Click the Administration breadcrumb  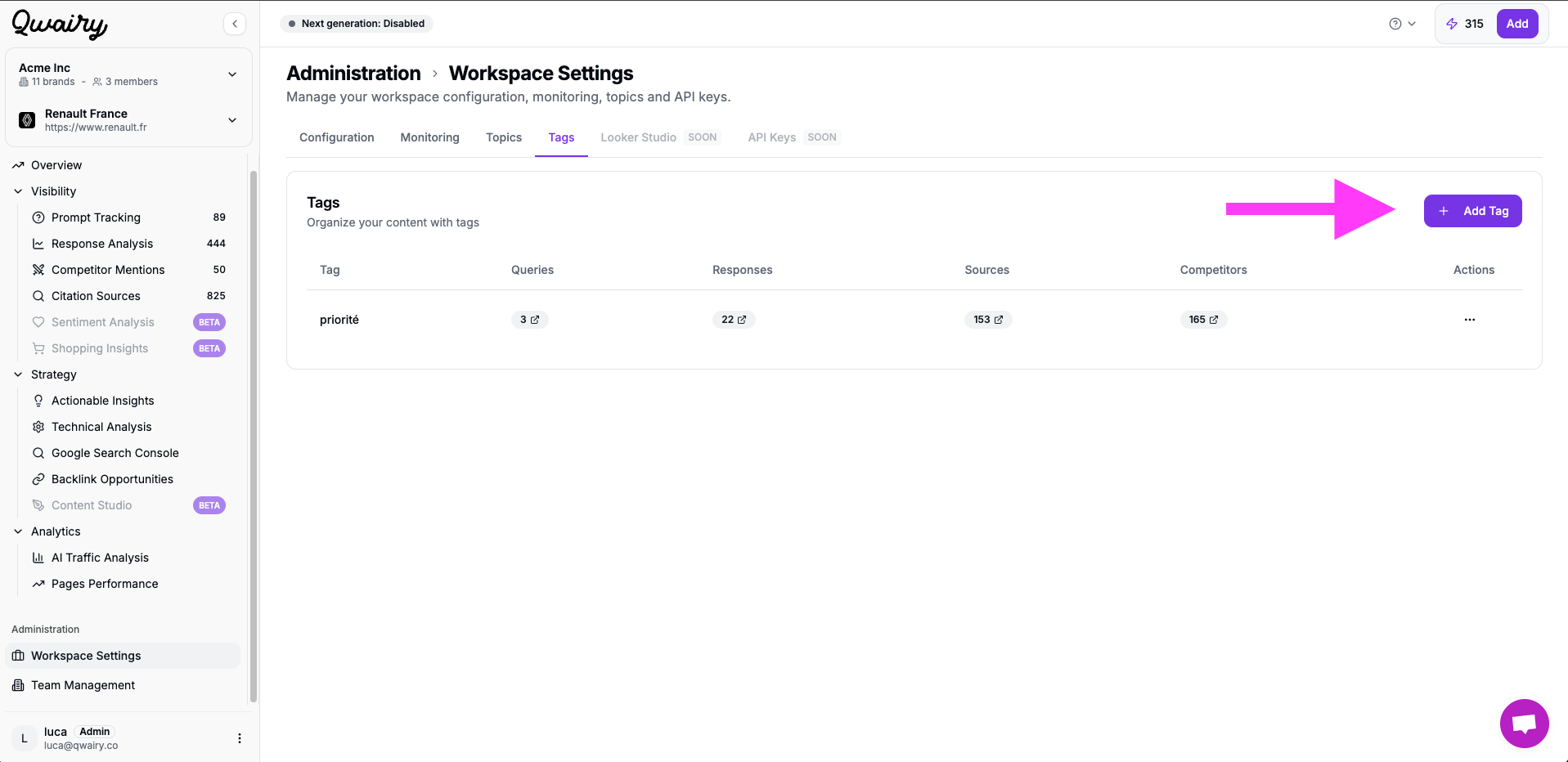pyautogui.click(x=353, y=74)
